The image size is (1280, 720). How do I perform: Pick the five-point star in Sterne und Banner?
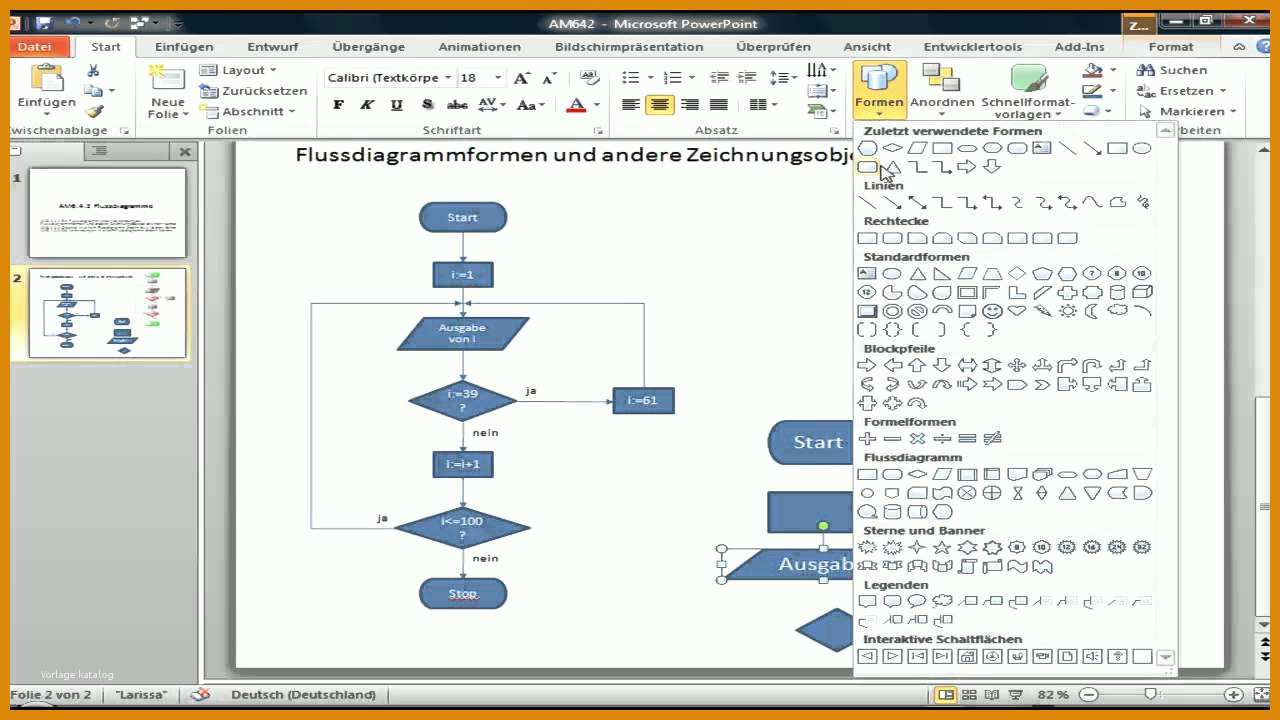[942, 547]
